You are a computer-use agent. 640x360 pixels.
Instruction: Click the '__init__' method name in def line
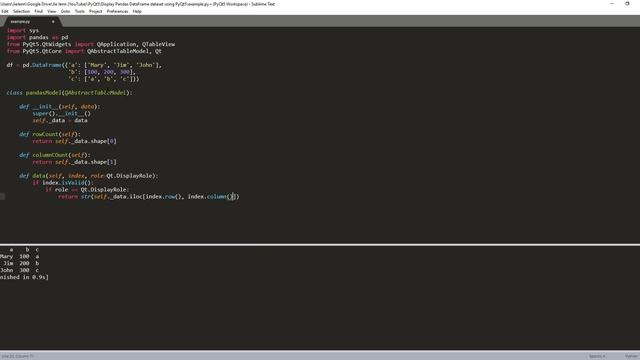[x=45, y=107]
